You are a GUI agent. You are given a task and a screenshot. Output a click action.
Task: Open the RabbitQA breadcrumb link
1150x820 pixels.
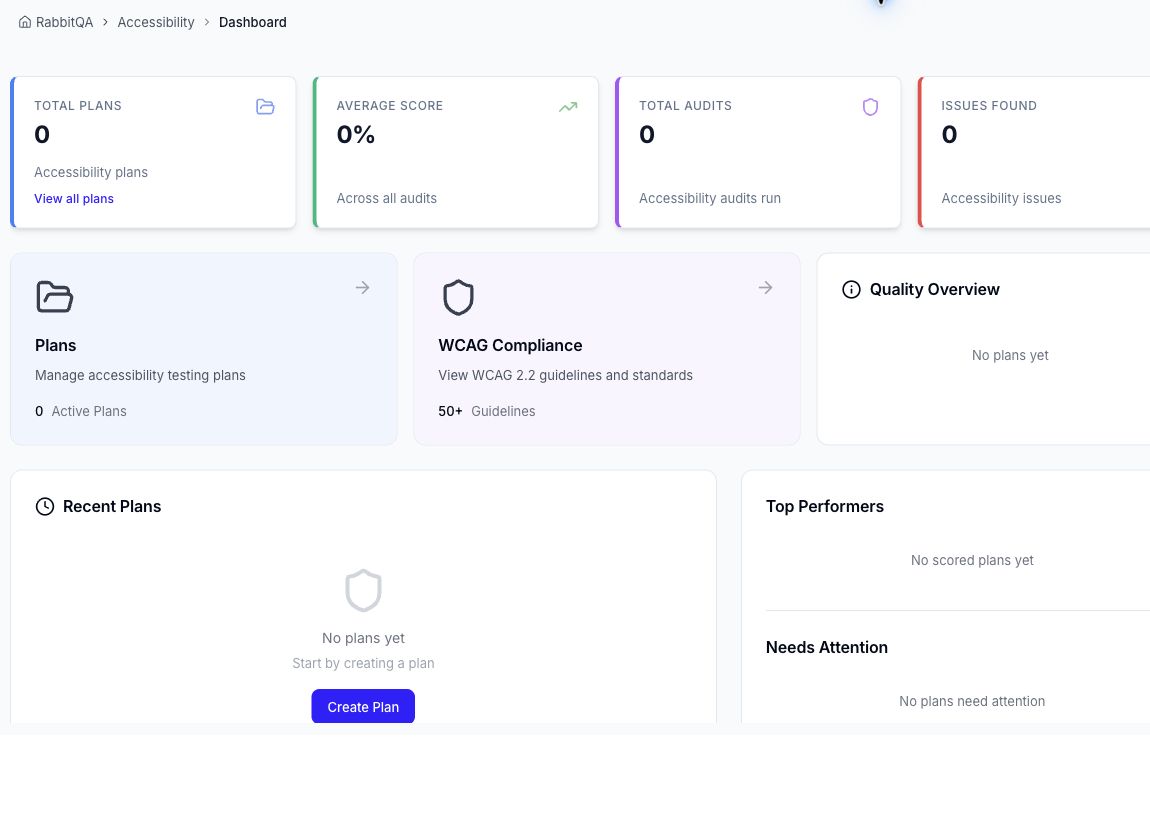coord(65,22)
